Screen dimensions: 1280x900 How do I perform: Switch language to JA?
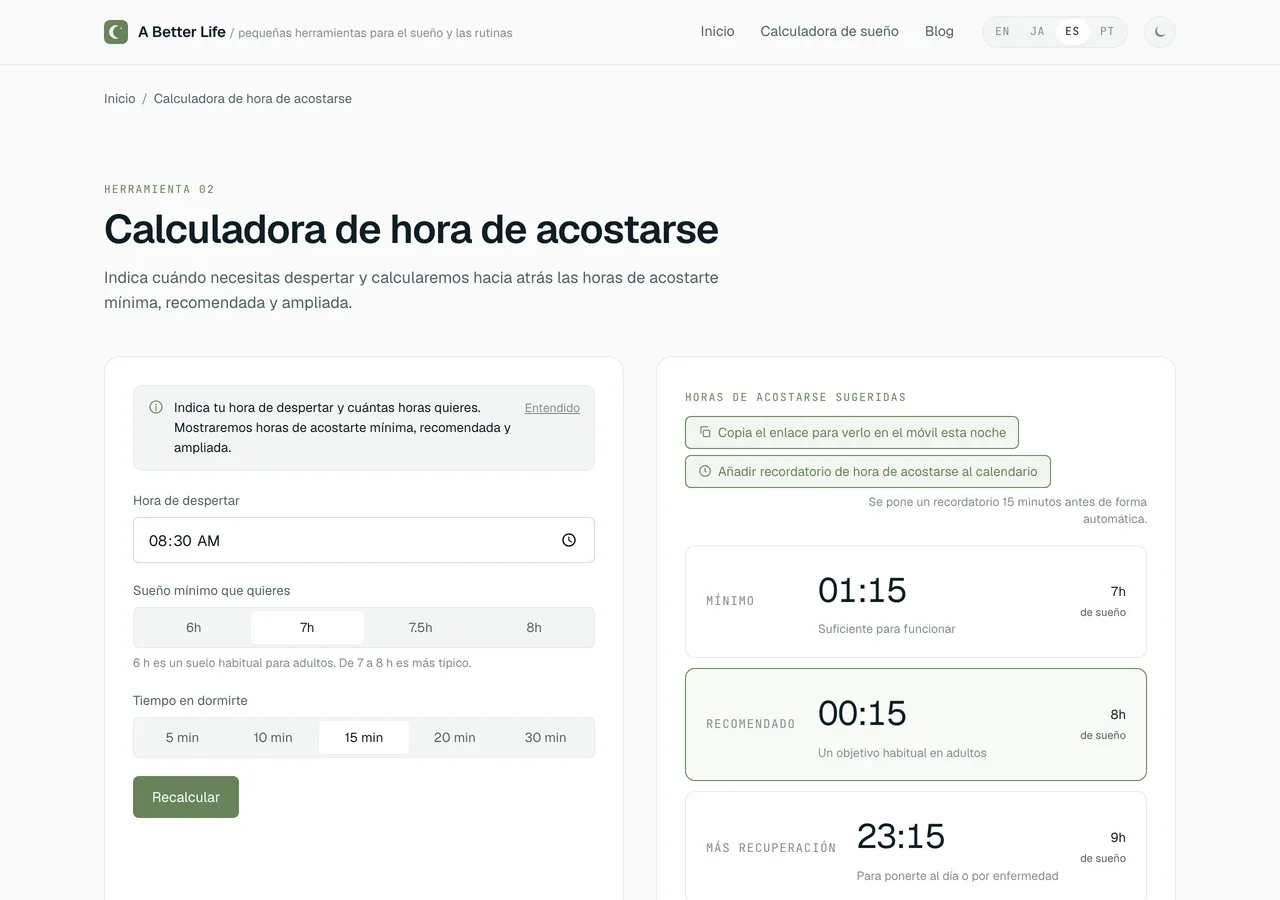click(1037, 32)
